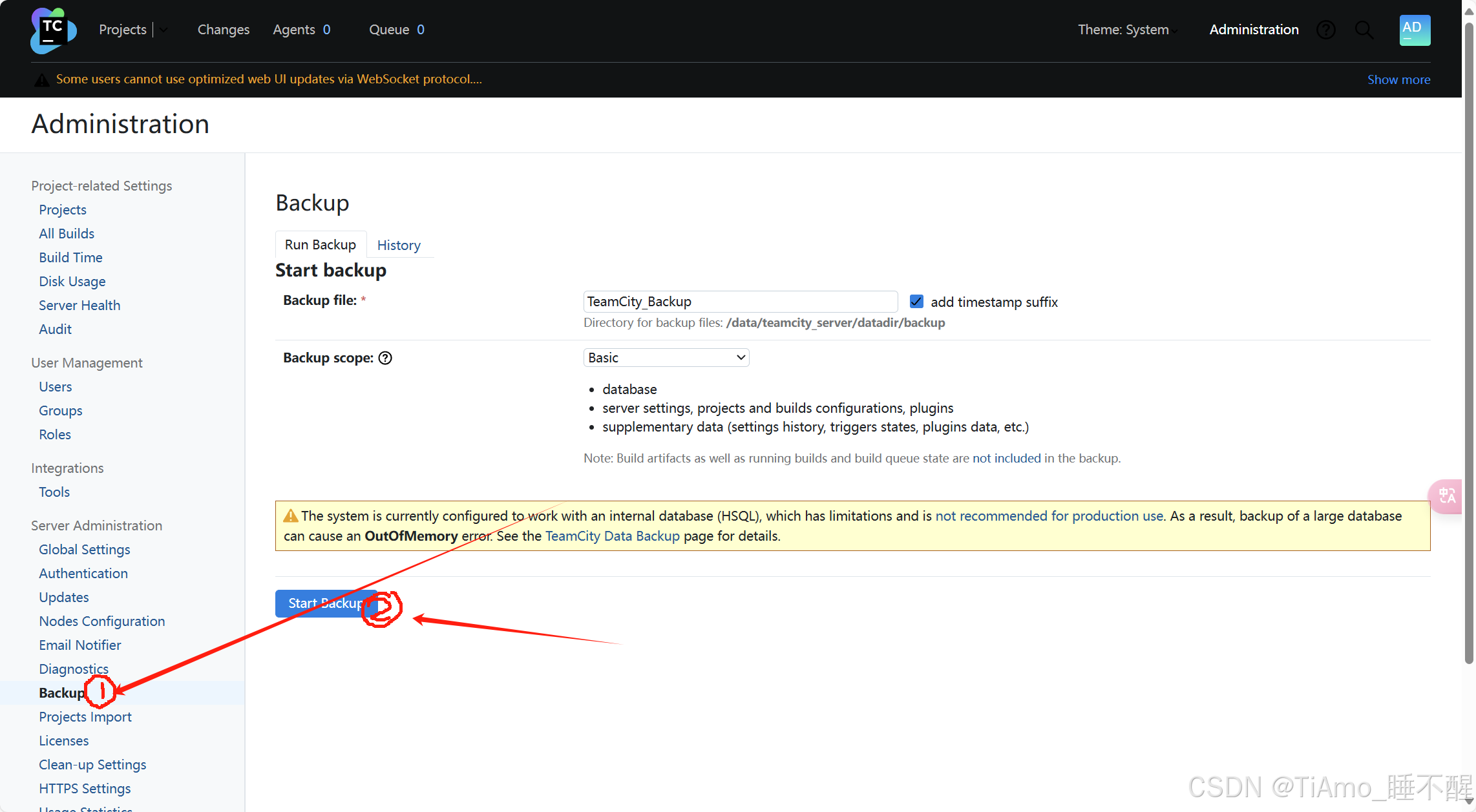
Task: Click the backup directory path text
Action: 835,322
